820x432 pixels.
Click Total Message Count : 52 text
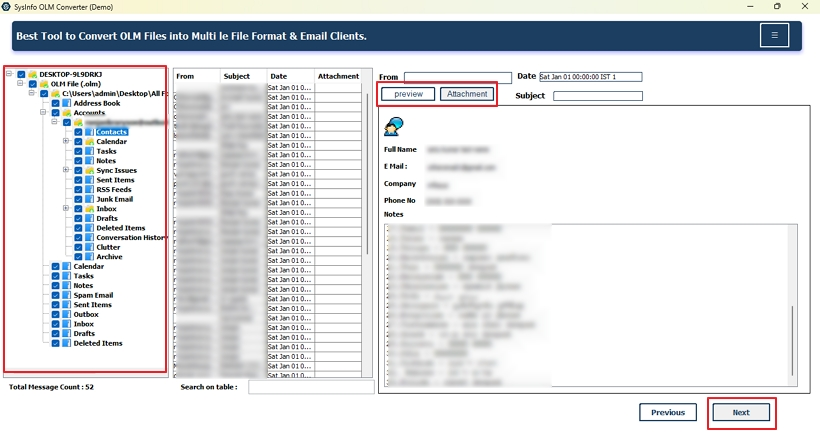click(x=51, y=387)
